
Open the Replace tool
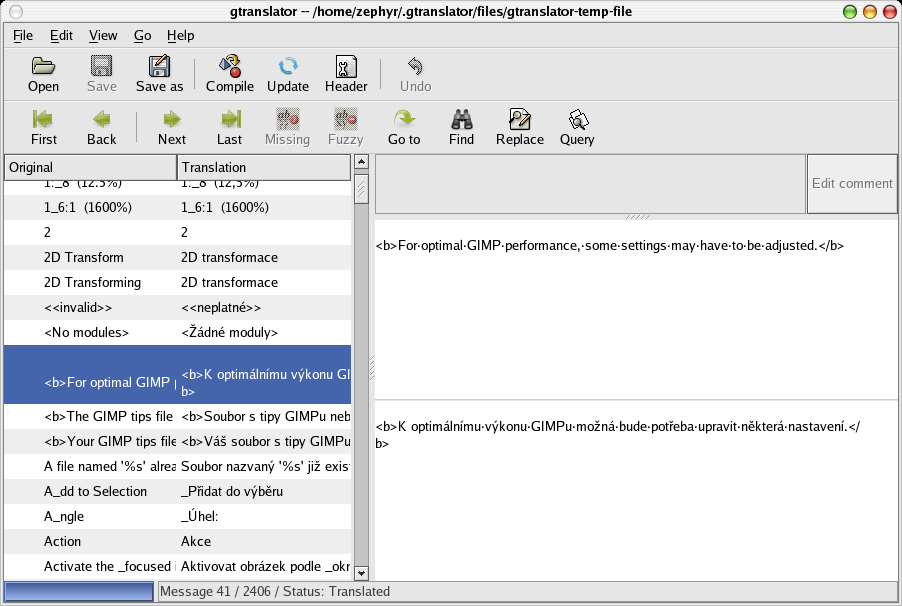coord(519,127)
